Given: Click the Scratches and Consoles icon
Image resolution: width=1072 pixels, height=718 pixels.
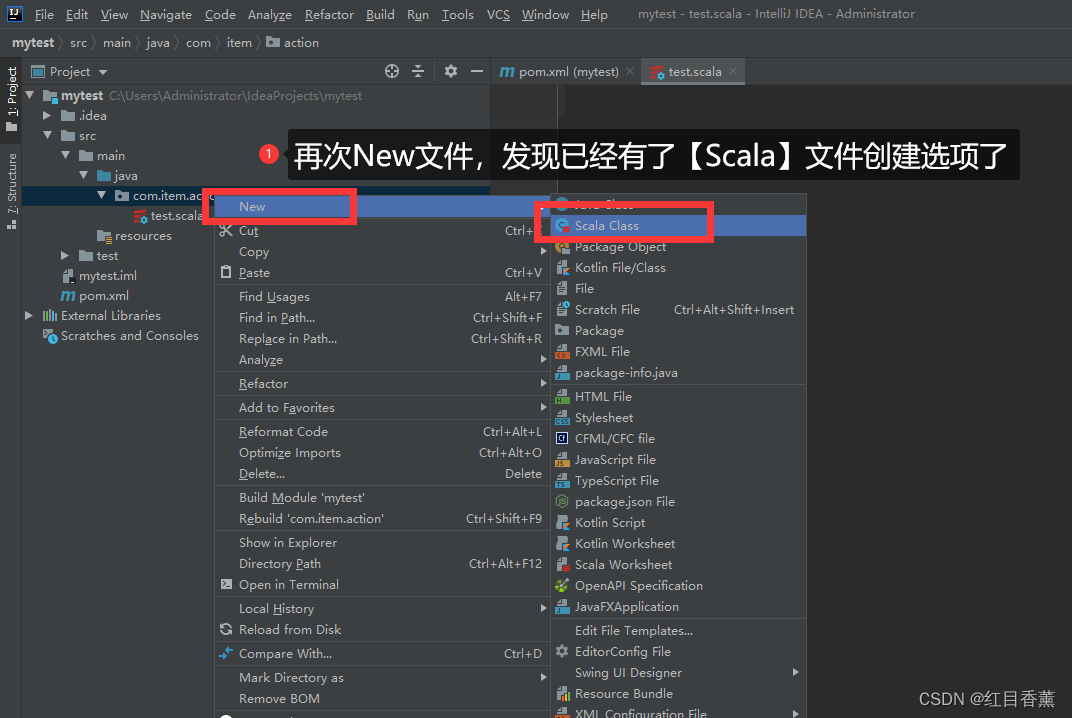Looking at the screenshot, I should 51,335.
